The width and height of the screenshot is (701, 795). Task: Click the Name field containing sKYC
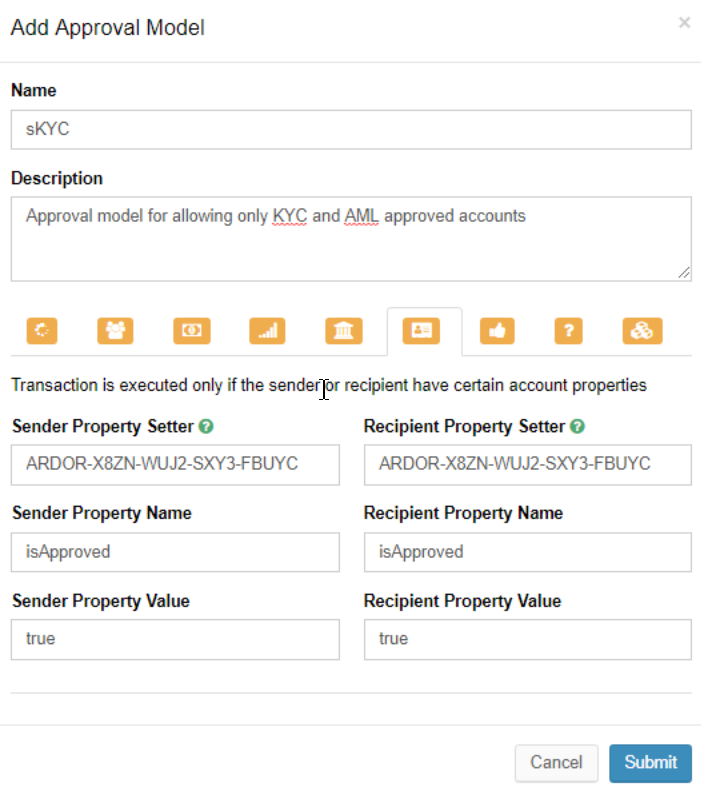point(350,129)
